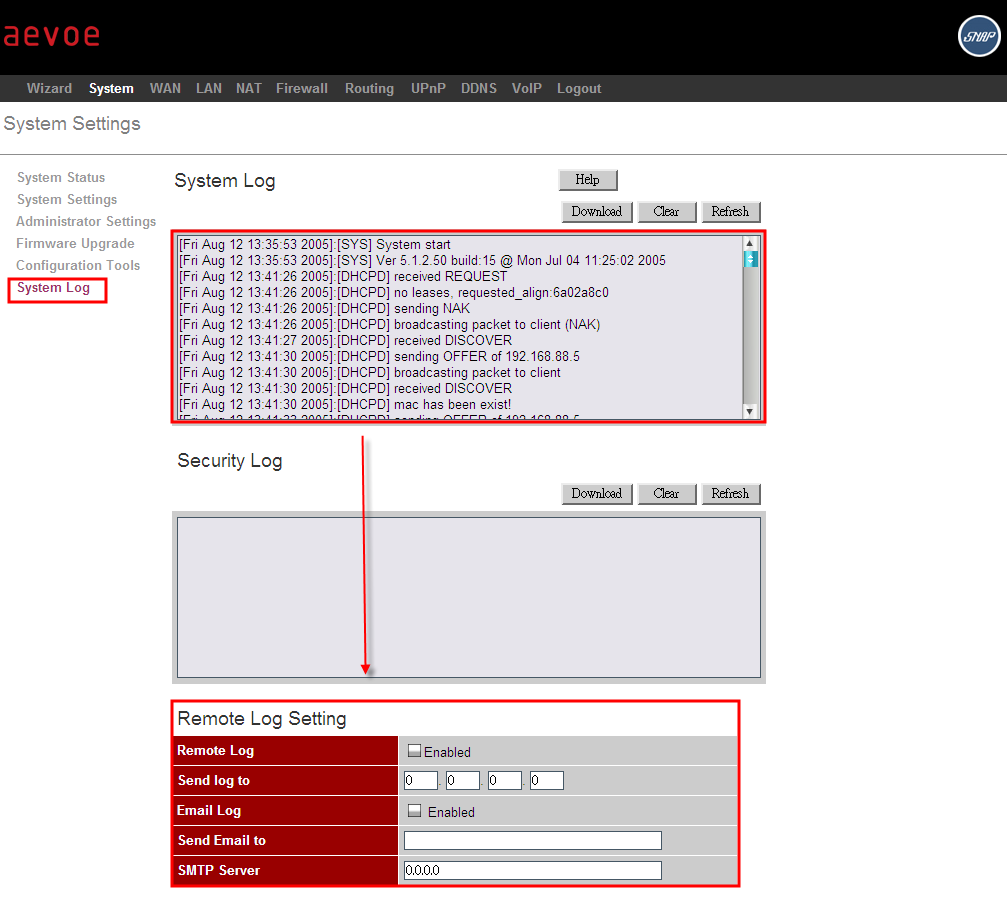Click log line 'broadcasting packet to client (NAK)'

click(389, 325)
